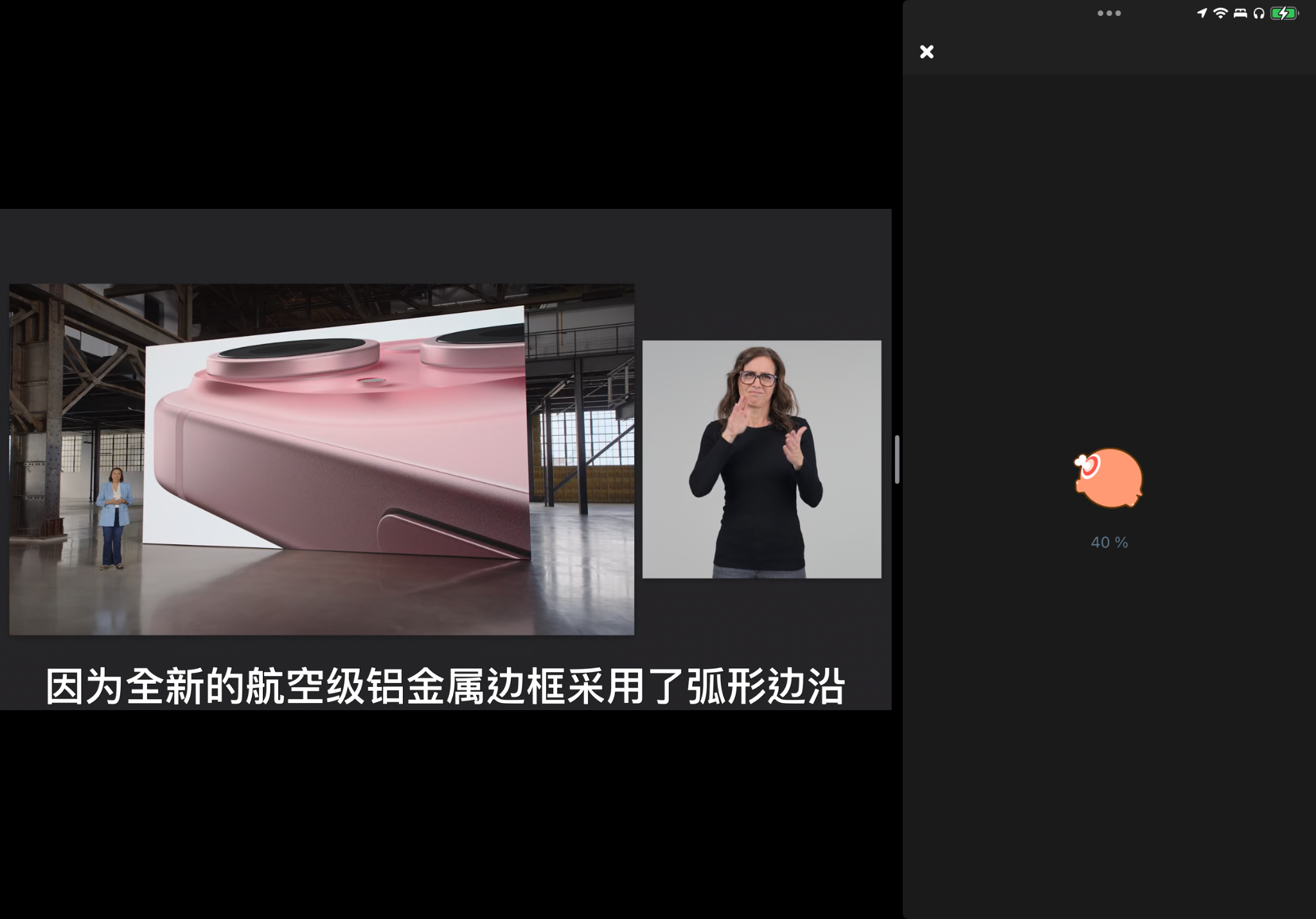
Task: Click the presenter in blue jacket
Action: tap(114, 518)
